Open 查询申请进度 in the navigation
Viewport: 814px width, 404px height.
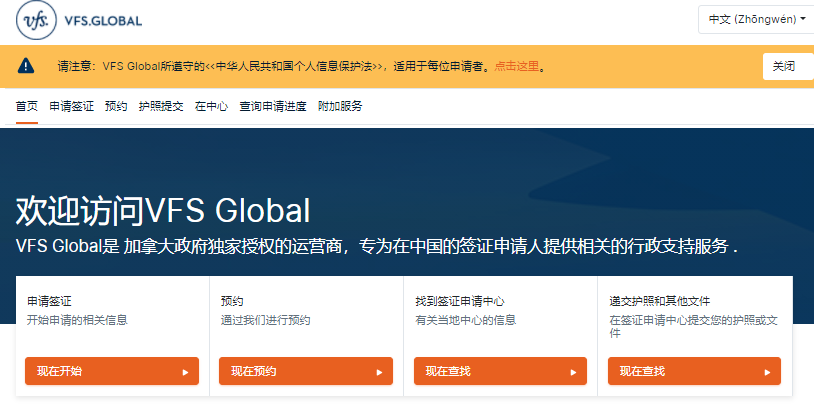(x=273, y=106)
